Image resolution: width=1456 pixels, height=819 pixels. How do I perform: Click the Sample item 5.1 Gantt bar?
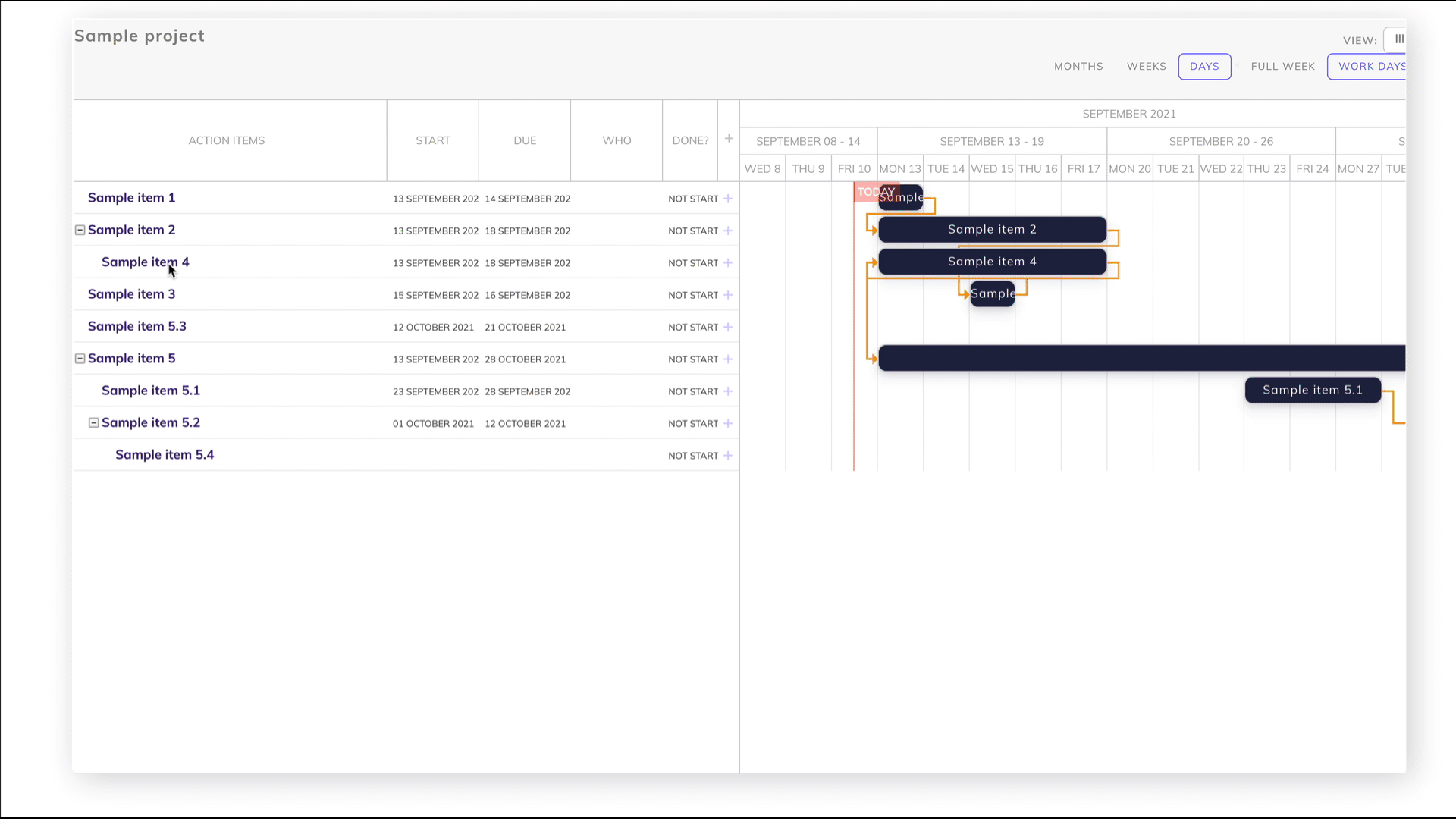[x=1312, y=390]
